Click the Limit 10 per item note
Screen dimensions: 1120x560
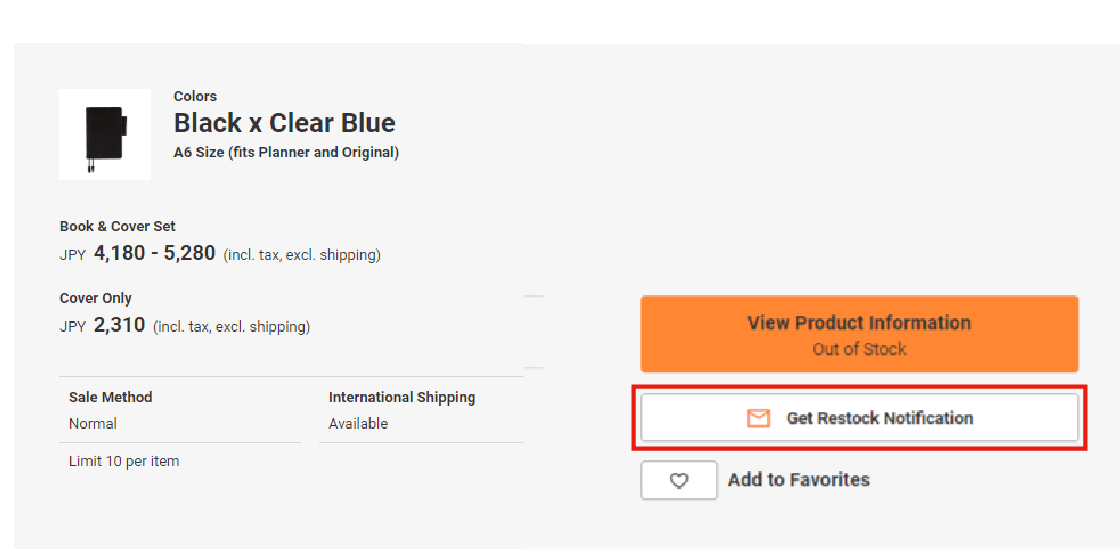click(x=124, y=461)
